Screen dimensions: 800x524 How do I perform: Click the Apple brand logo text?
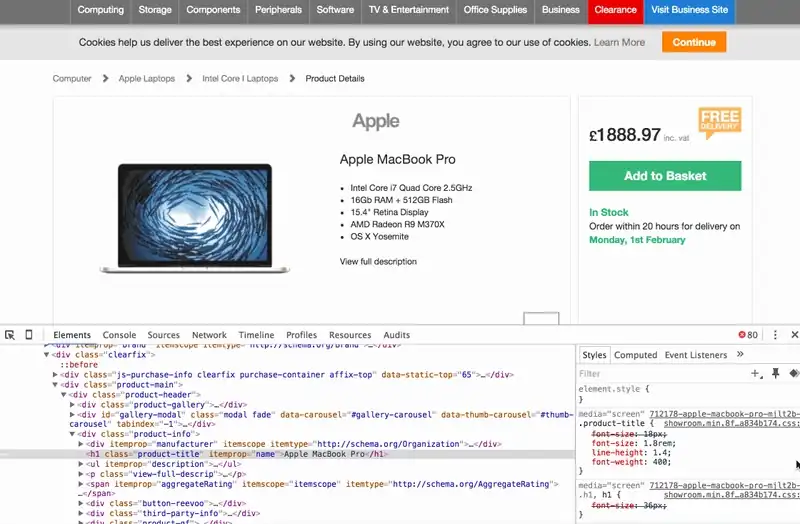tap(376, 121)
